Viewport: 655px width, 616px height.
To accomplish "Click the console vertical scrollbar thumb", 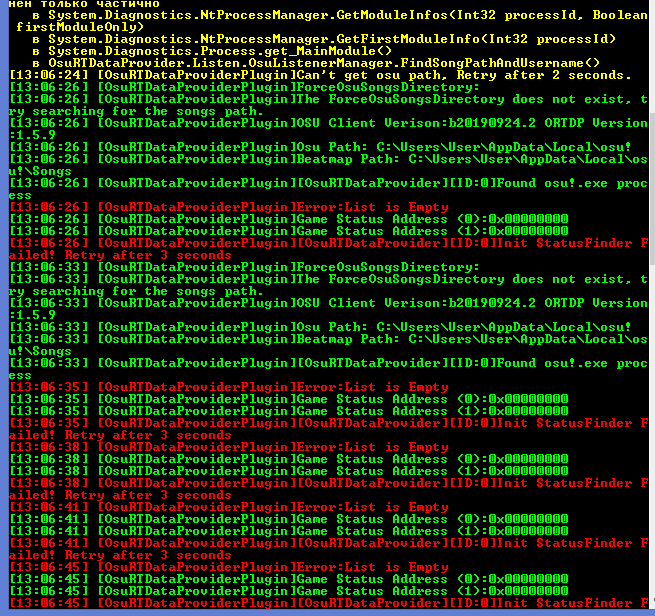I will pos(652,188).
